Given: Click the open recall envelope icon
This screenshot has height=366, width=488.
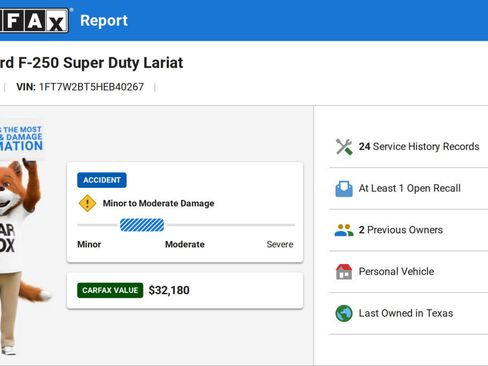Looking at the screenshot, I should point(344,189).
